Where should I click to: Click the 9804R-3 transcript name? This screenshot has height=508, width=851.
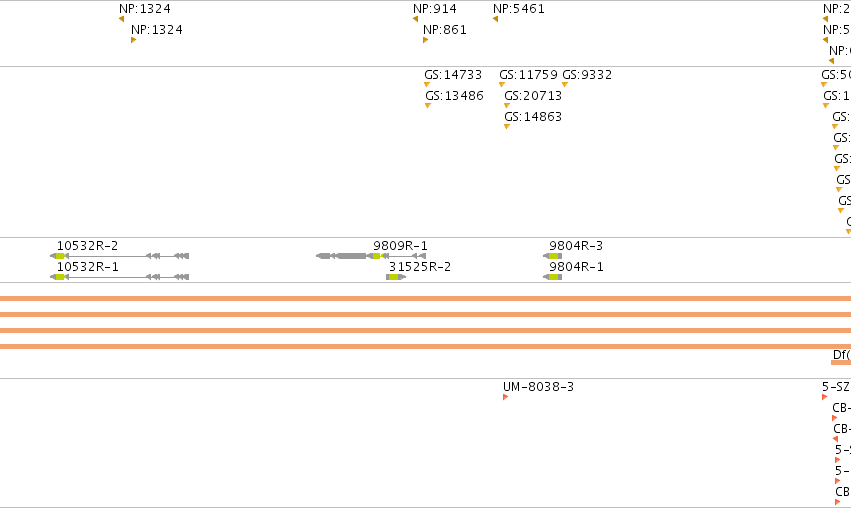pyautogui.click(x=576, y=246)
